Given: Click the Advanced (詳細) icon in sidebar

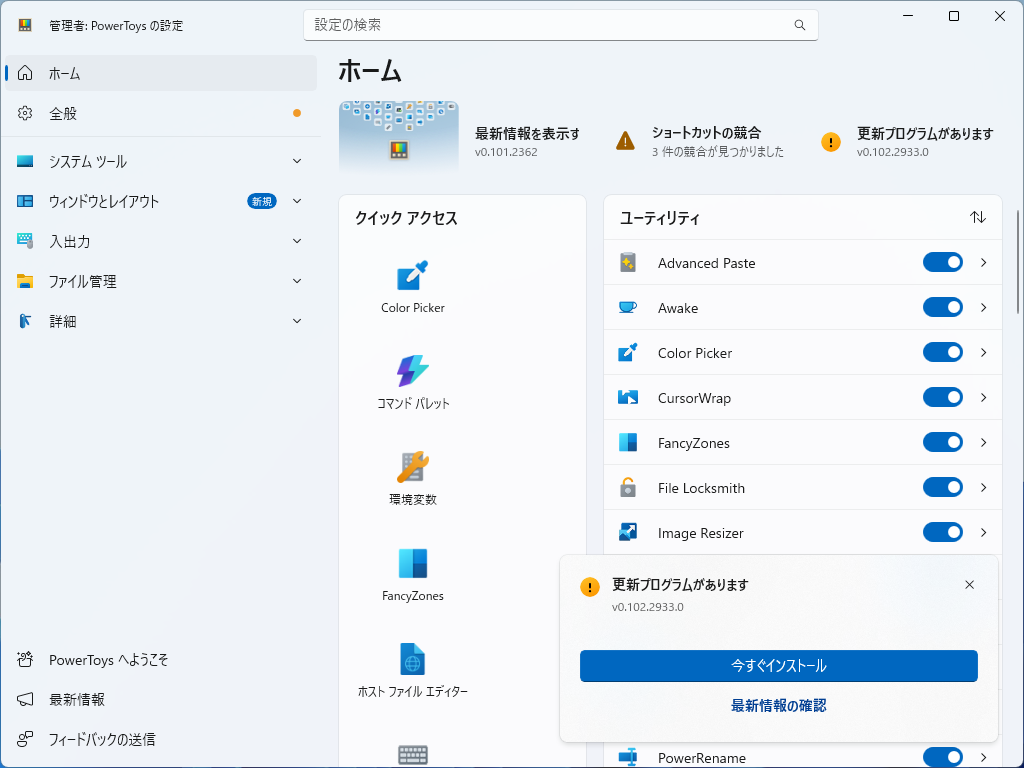Looking at the screenshot, I should pyautogui.click(x=25, y=321).
